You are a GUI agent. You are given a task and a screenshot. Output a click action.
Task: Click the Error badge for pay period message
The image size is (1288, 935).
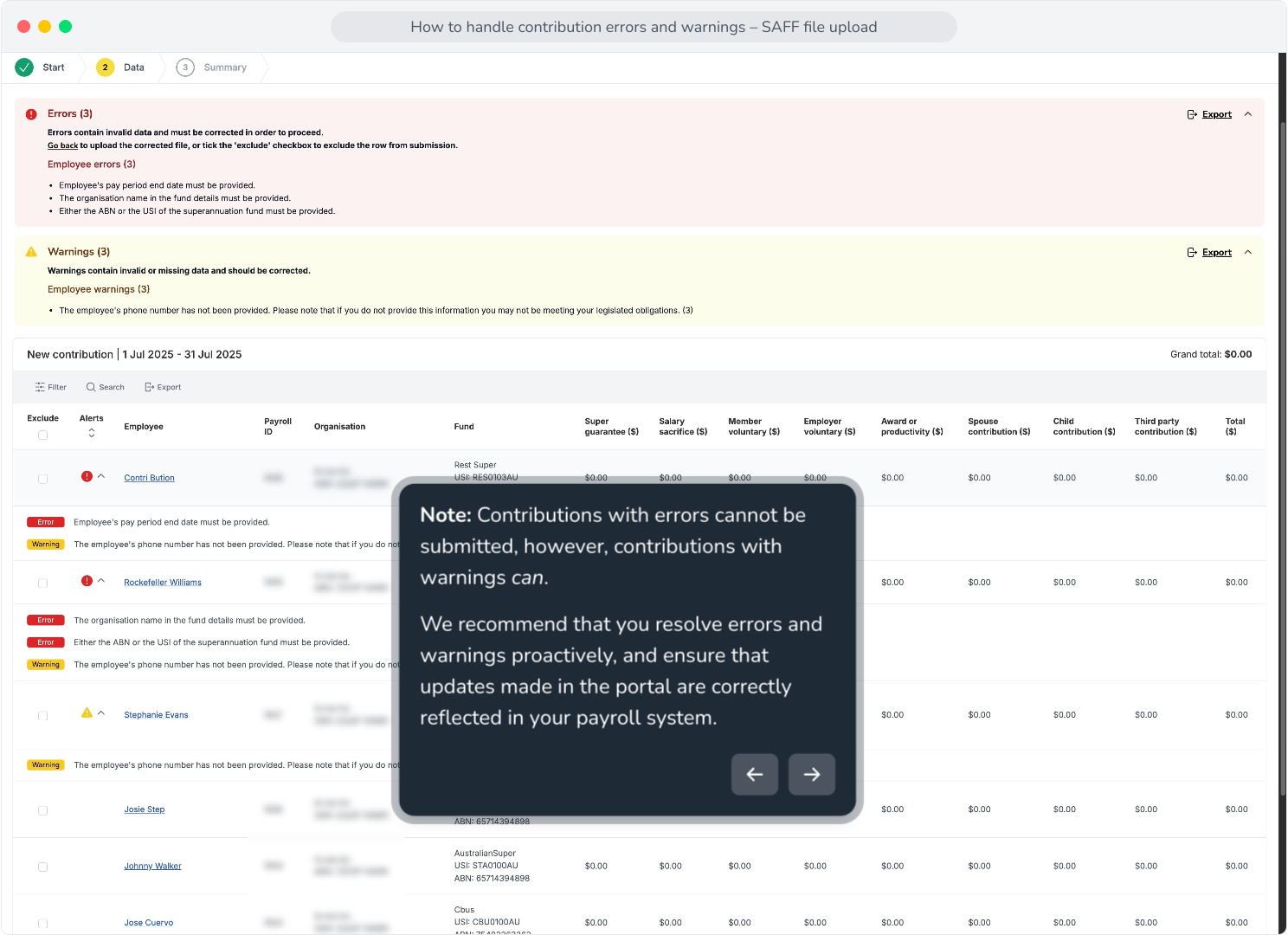[x=46, y=522]
